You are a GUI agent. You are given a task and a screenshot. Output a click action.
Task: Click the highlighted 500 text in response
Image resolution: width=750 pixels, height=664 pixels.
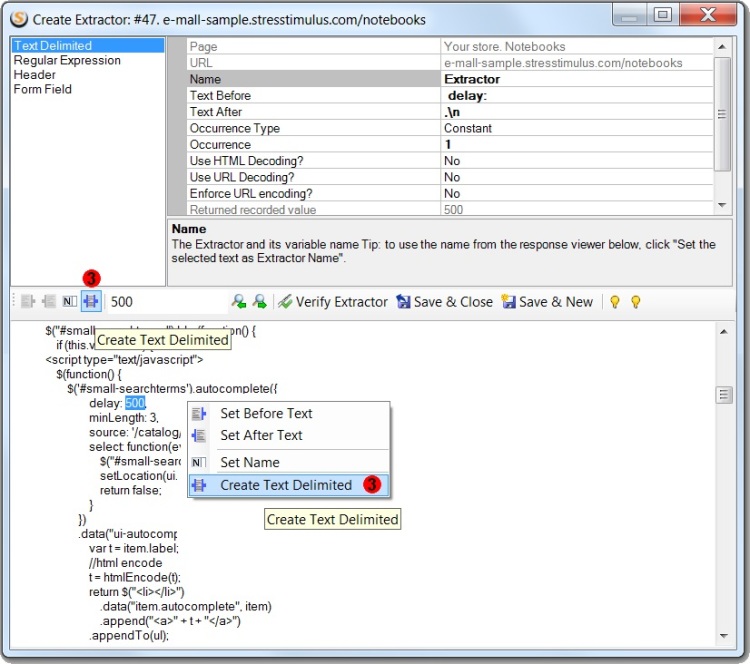click(135, 403)
